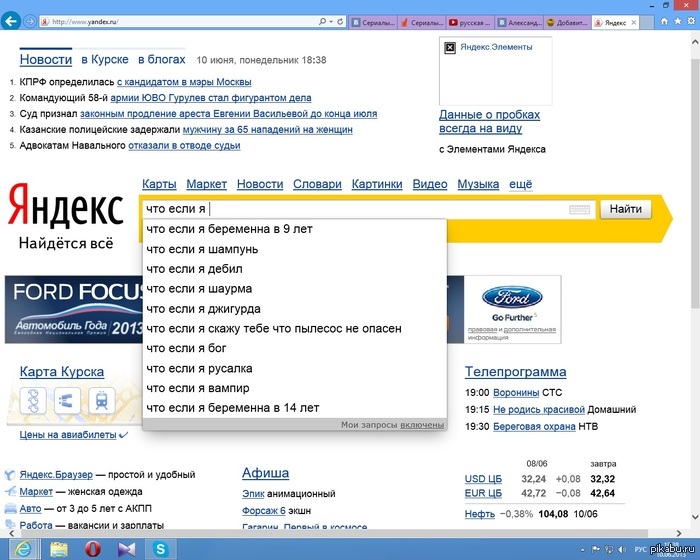
Task: Switch to the Добавит... browser tab
Action: (x=568, y=22)
